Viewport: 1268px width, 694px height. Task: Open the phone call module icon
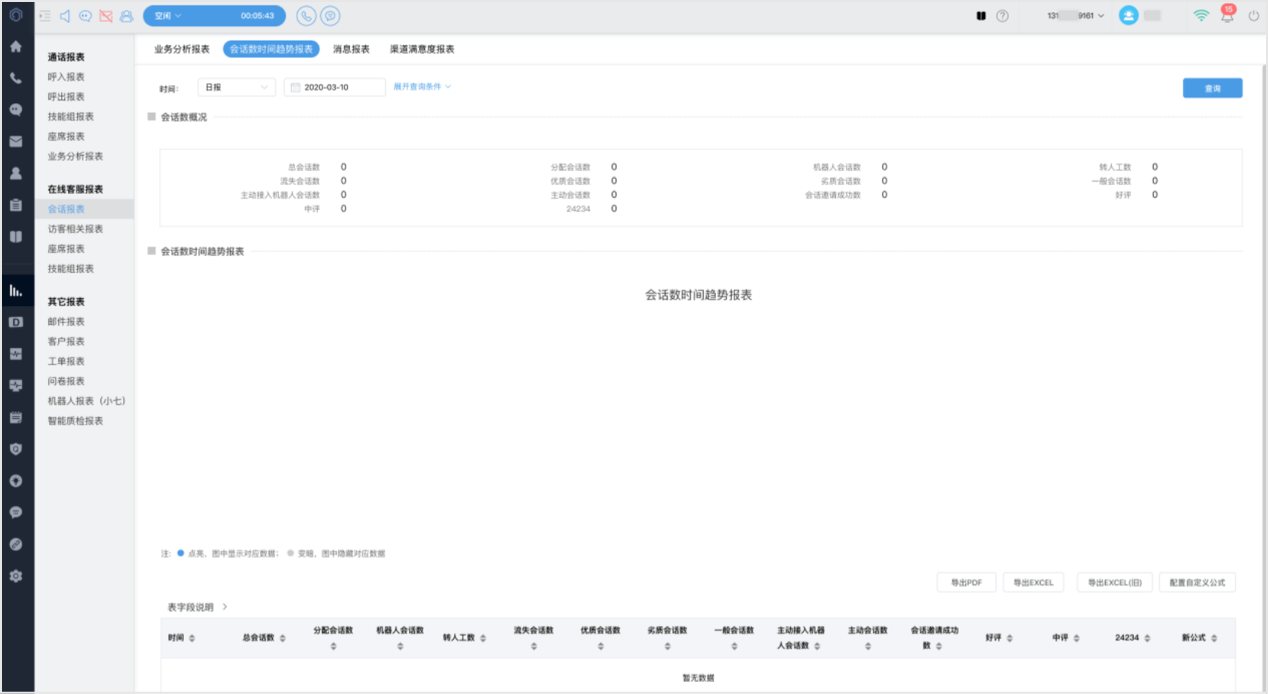[15, 78]
